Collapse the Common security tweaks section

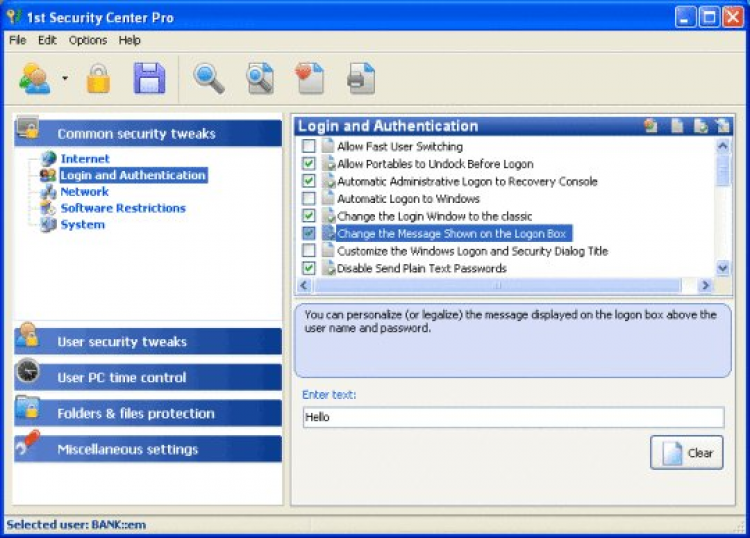tap(148, 133)
